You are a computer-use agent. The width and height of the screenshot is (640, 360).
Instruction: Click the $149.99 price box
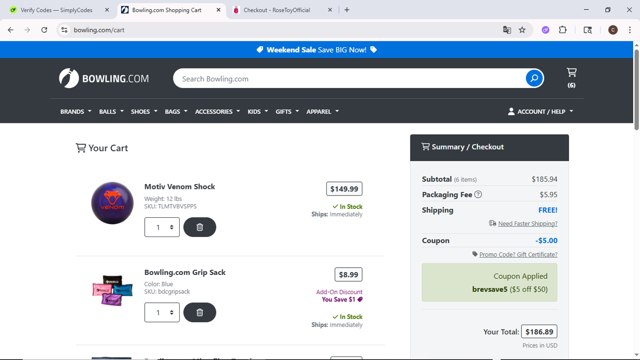coord(344,189)
